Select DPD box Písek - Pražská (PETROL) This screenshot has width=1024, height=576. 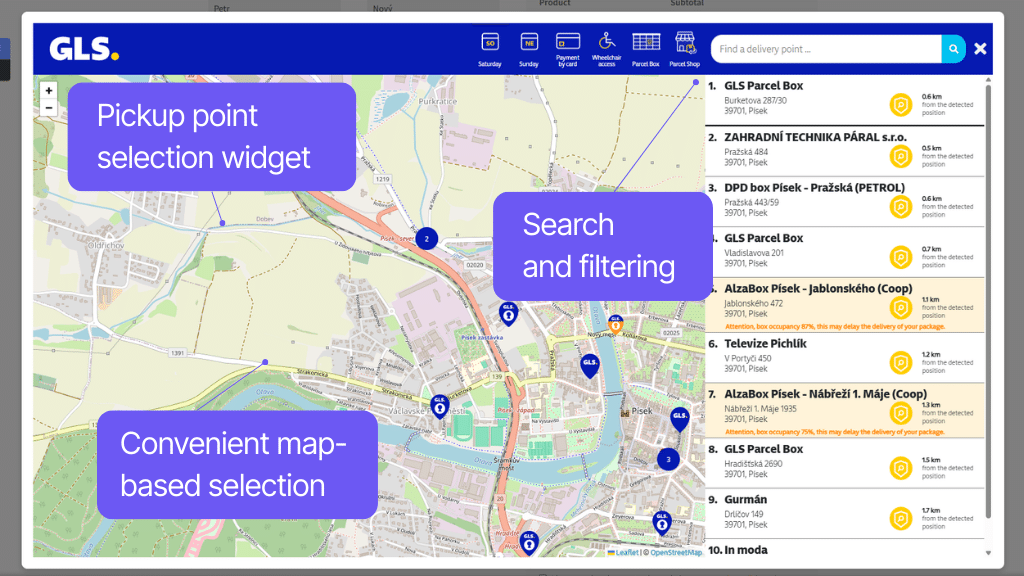tap(845, 201)
